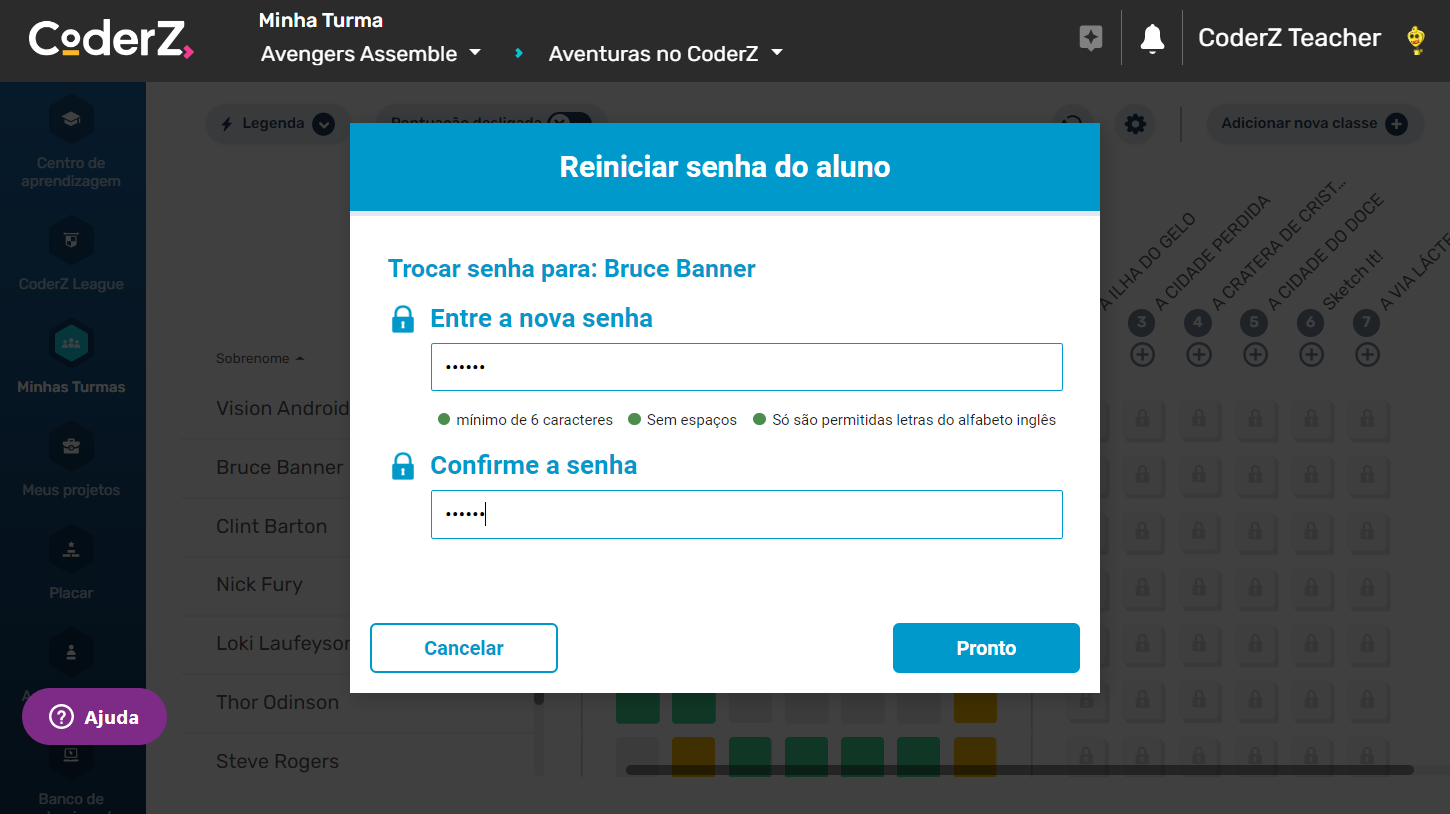
Task: Click the Entre a nova senha field
Action: pos(746,367)
